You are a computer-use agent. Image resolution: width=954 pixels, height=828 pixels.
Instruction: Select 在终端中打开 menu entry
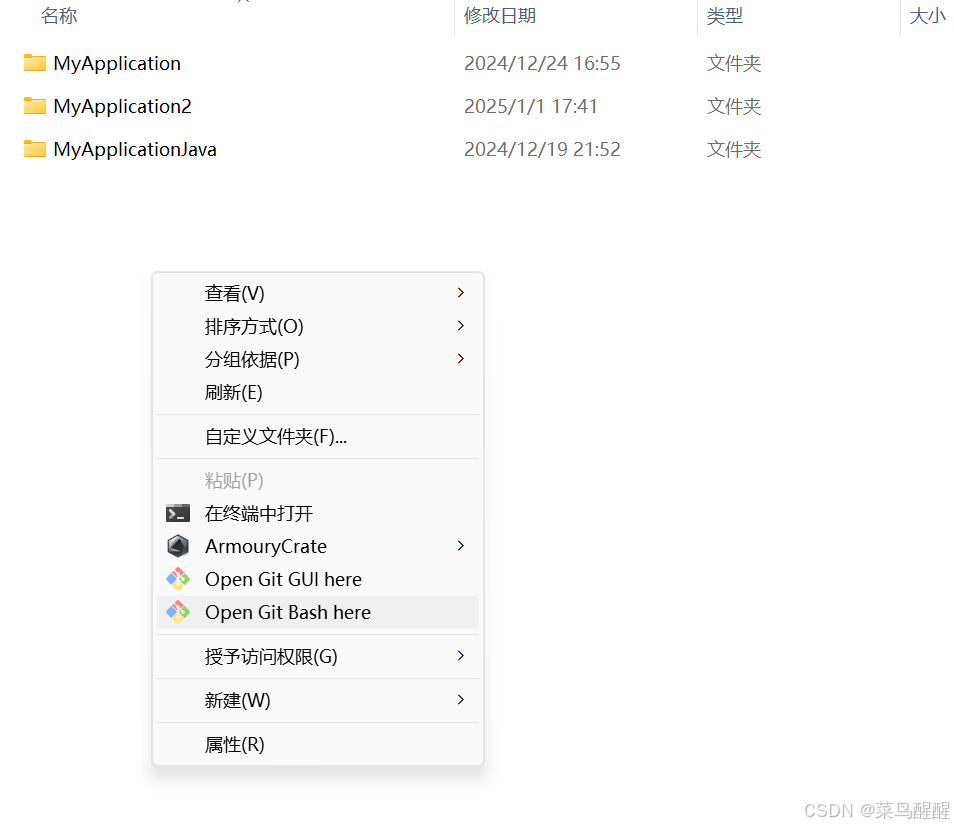click(318, 513)
